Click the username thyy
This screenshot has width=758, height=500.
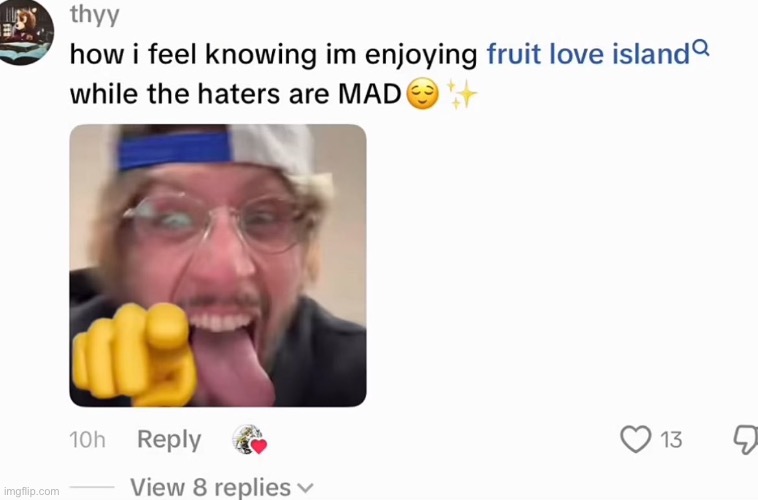[x=95, y=15]
